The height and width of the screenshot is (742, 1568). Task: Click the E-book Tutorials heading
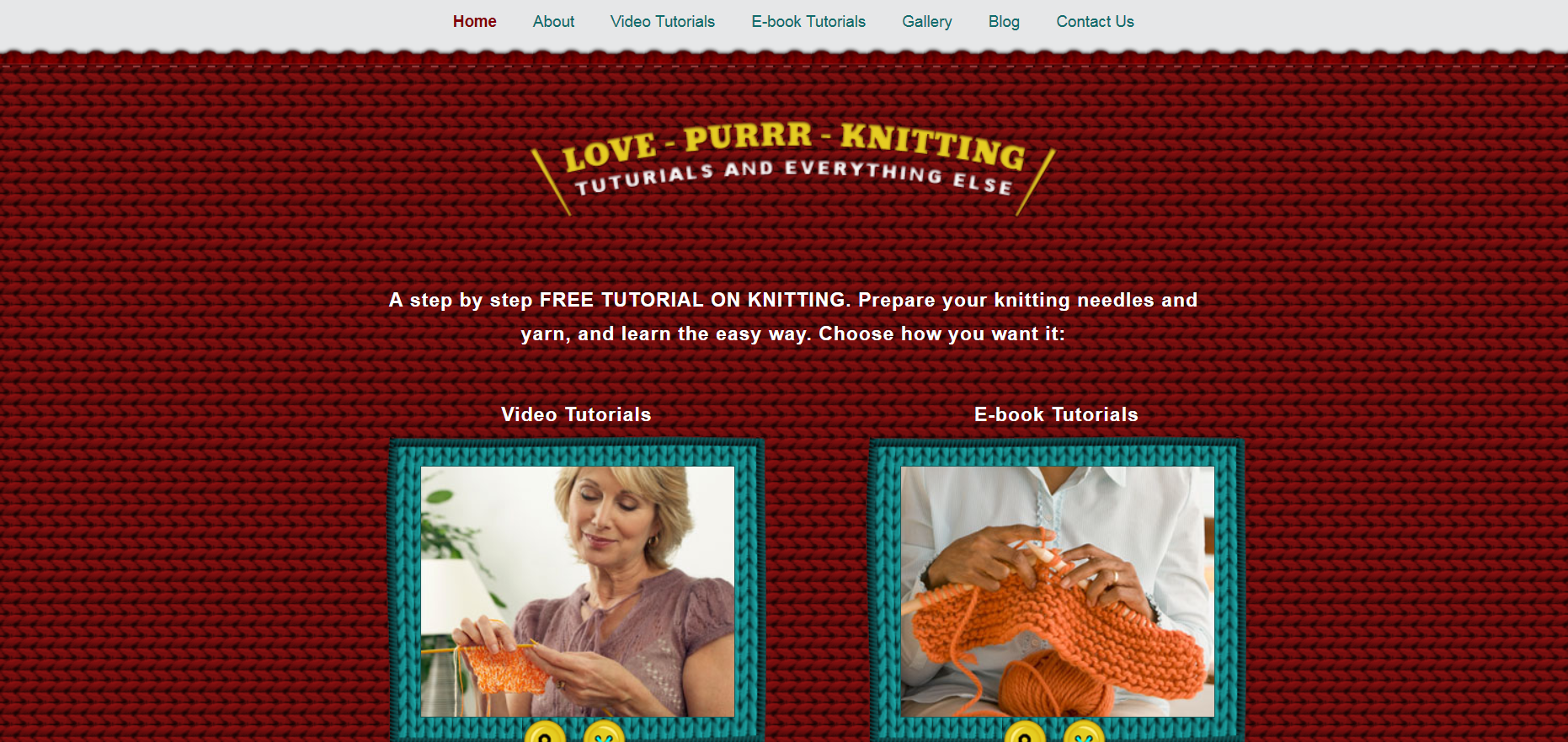pyautogui.click(x=1056, y=414)
